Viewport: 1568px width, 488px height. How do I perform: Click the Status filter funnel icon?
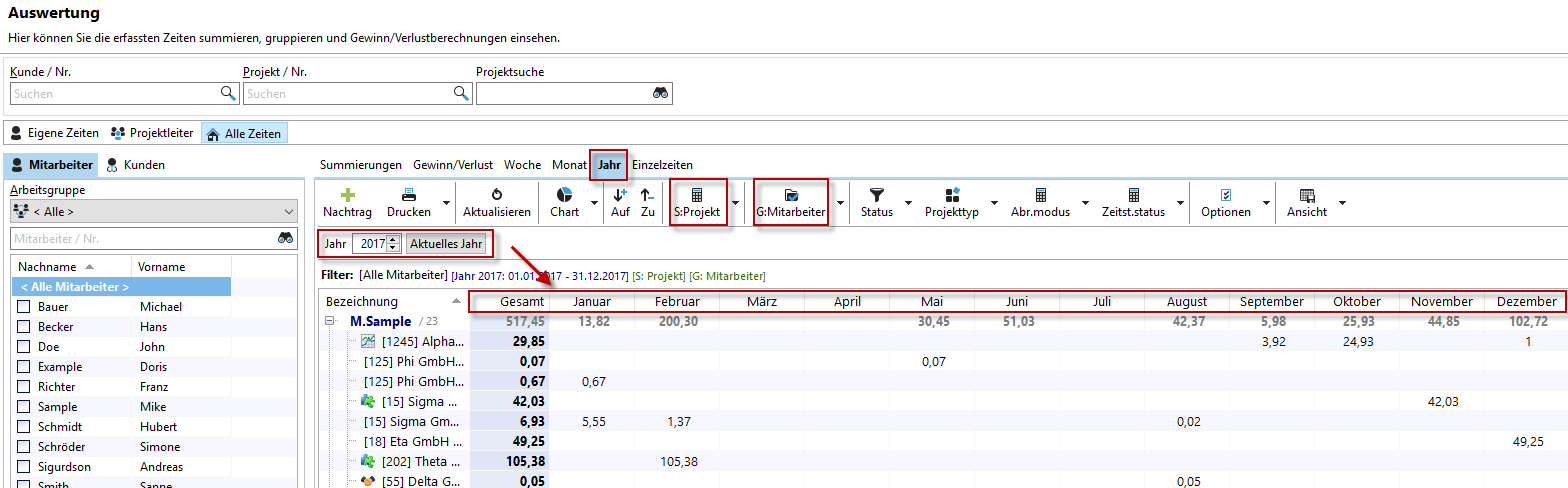pos(876,195)
